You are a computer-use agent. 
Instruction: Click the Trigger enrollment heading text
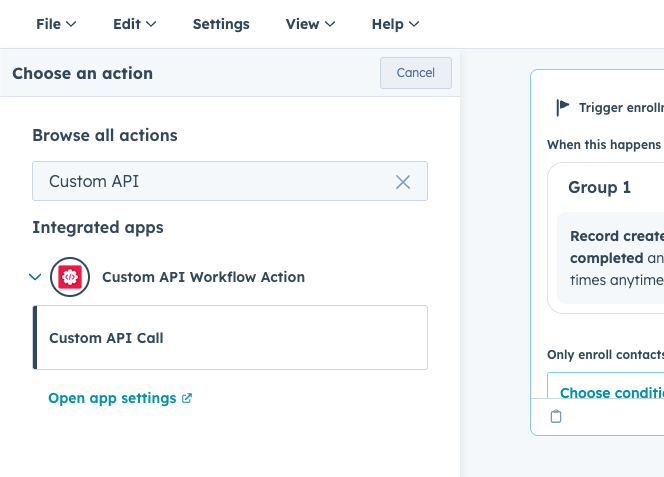coord(620,107)
